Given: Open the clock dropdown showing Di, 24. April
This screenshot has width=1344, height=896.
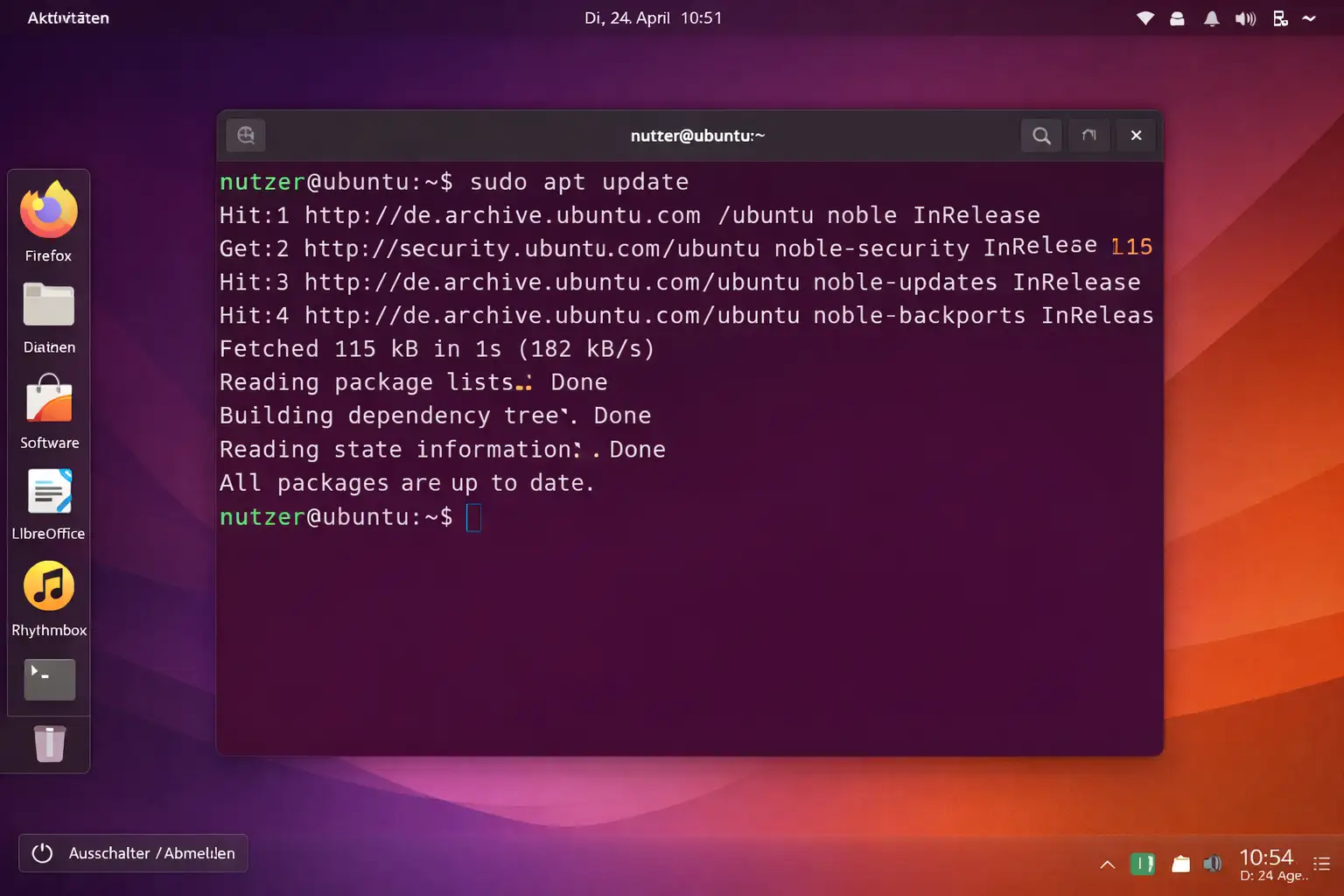Looking at the screenshot, I should click(x=654, y=17).
